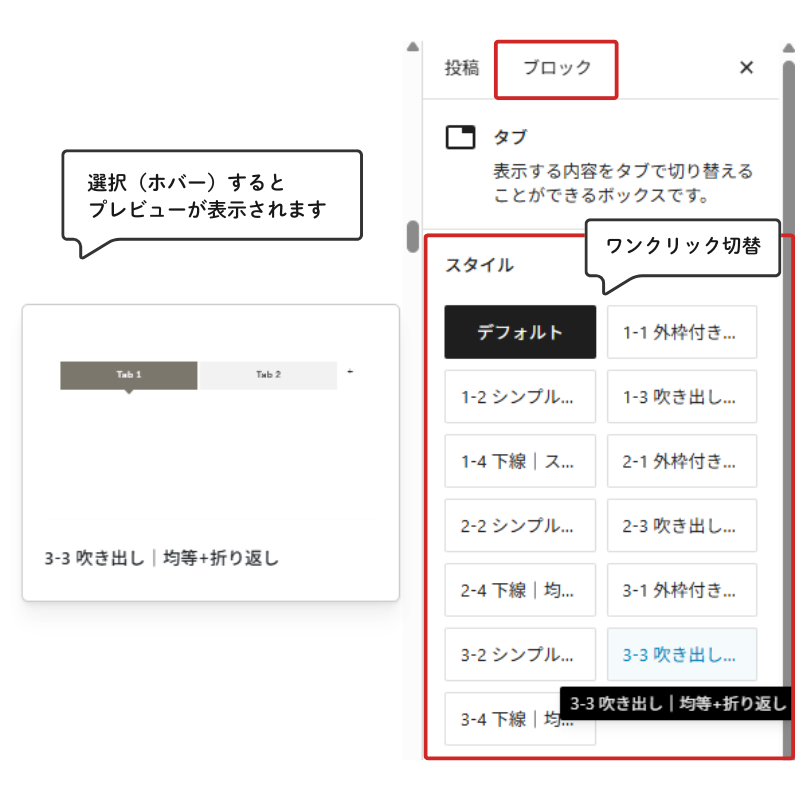The width and height of the screenshot is (800, 800).
Task: Click the sidebar scrollbar thumb
Action: coord(789,408)
